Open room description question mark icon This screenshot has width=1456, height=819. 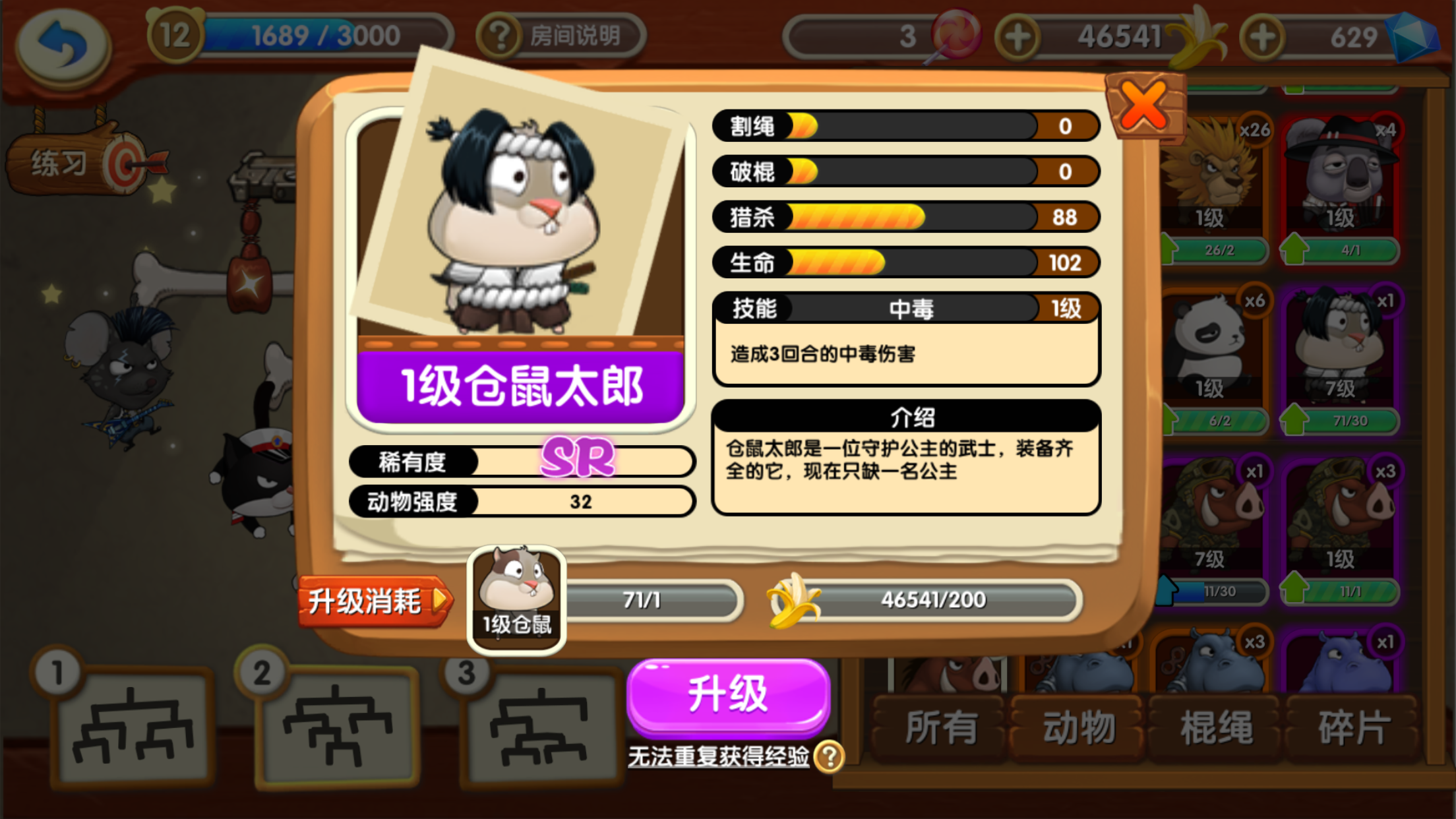(501, 36)
